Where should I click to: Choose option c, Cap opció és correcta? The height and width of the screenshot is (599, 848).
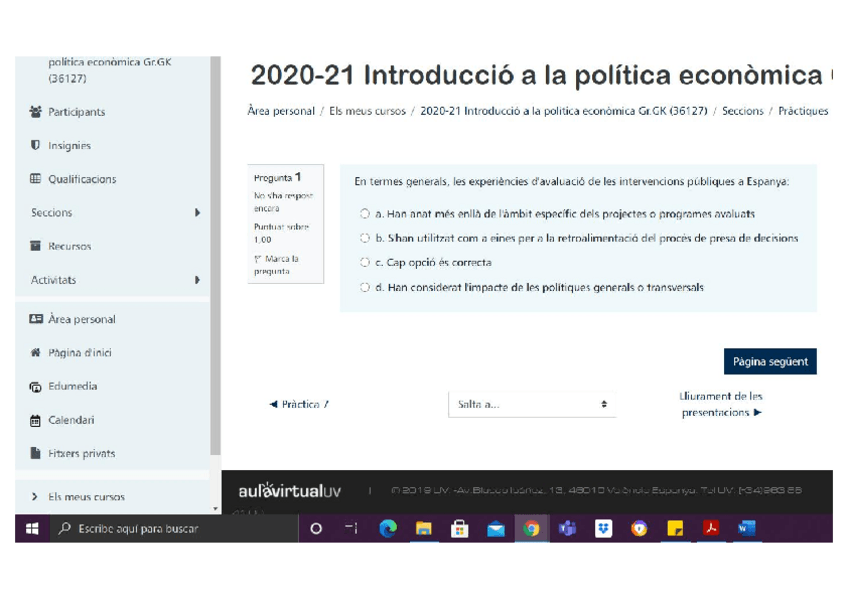click(364, 262)
